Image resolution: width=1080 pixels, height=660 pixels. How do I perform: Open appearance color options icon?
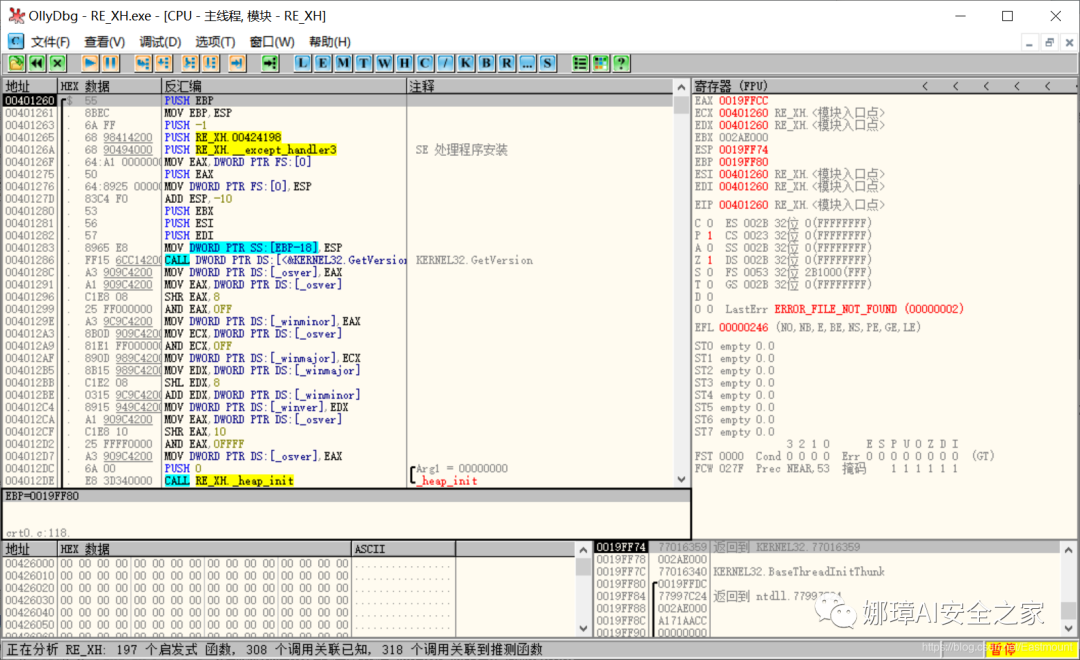click(601, 63)
